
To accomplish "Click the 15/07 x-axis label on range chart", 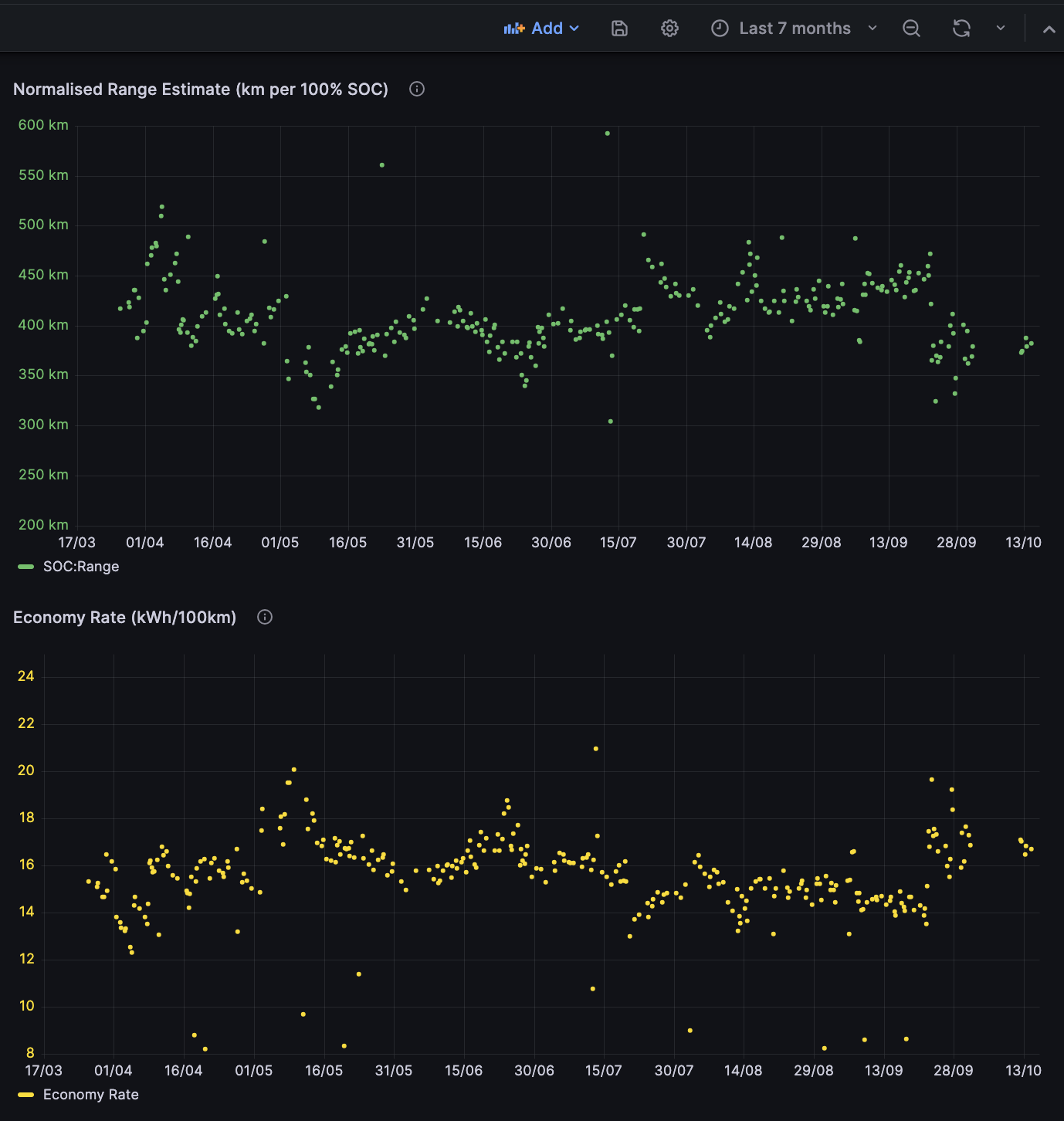I will pos(618,543).
